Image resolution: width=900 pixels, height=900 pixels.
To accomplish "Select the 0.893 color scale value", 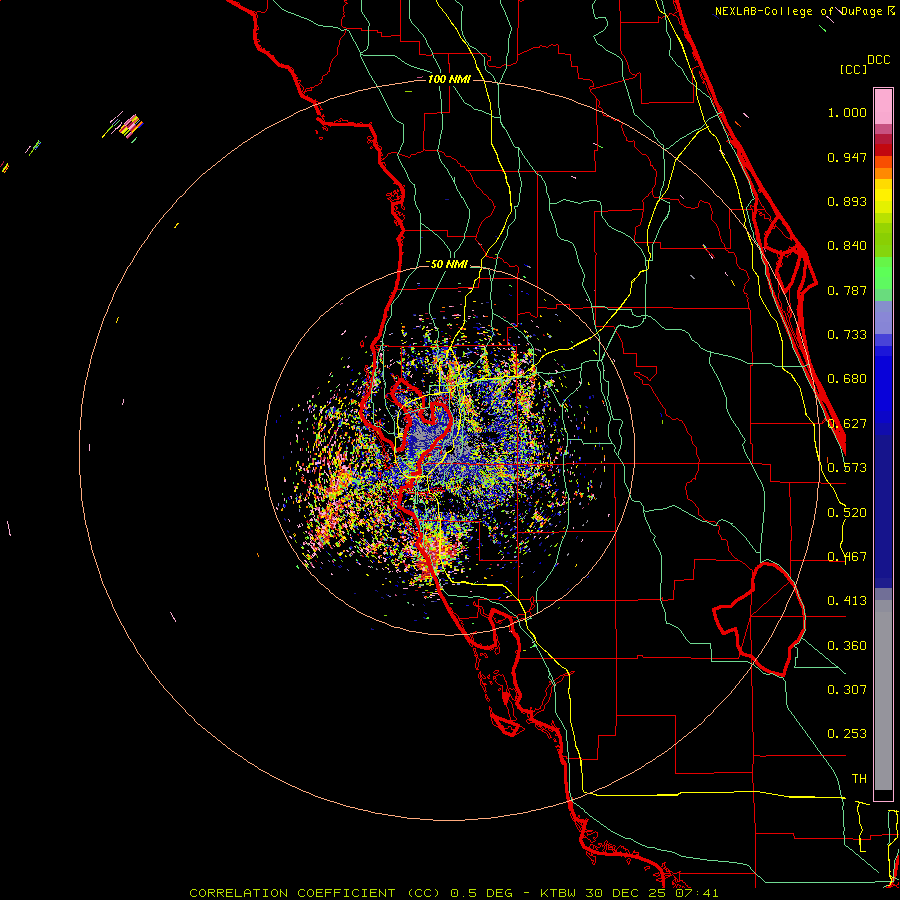I will 847,201.
